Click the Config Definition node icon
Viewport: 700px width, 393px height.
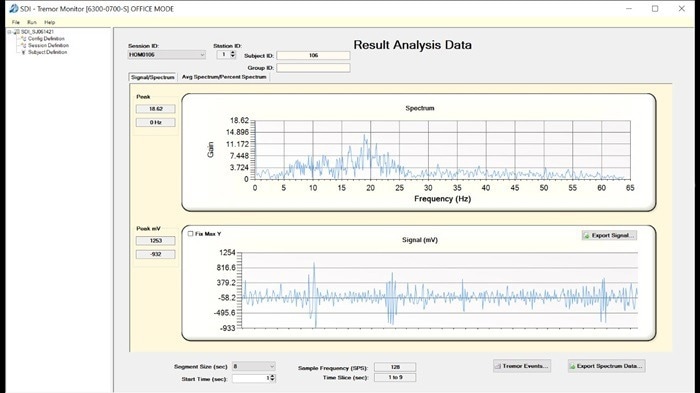[24, 39]
